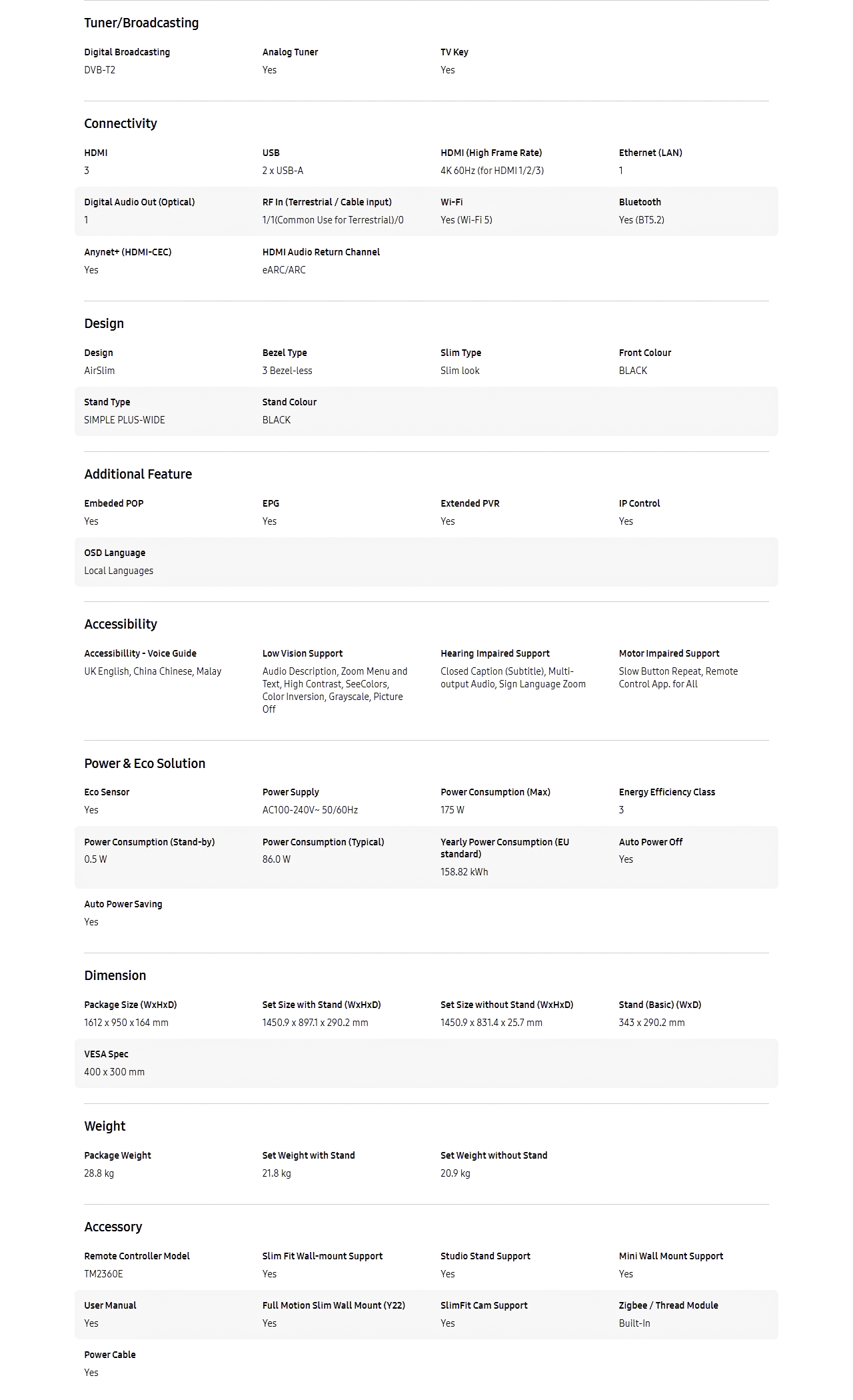Click the OSD Language spec label
The height and width of the screenshot is (1400, 853).
tap(115, 553)
